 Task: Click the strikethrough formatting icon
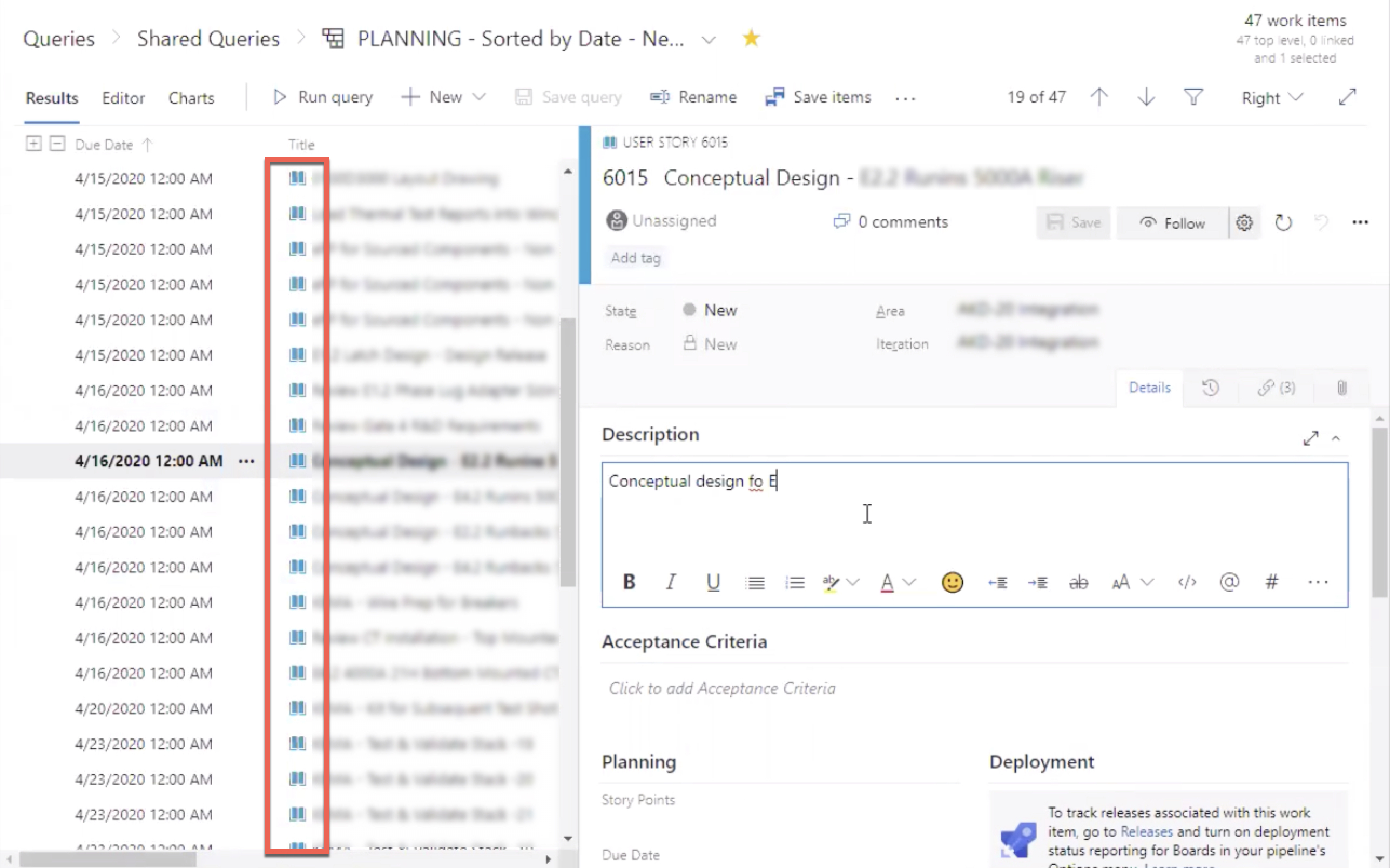[1078, 582]
